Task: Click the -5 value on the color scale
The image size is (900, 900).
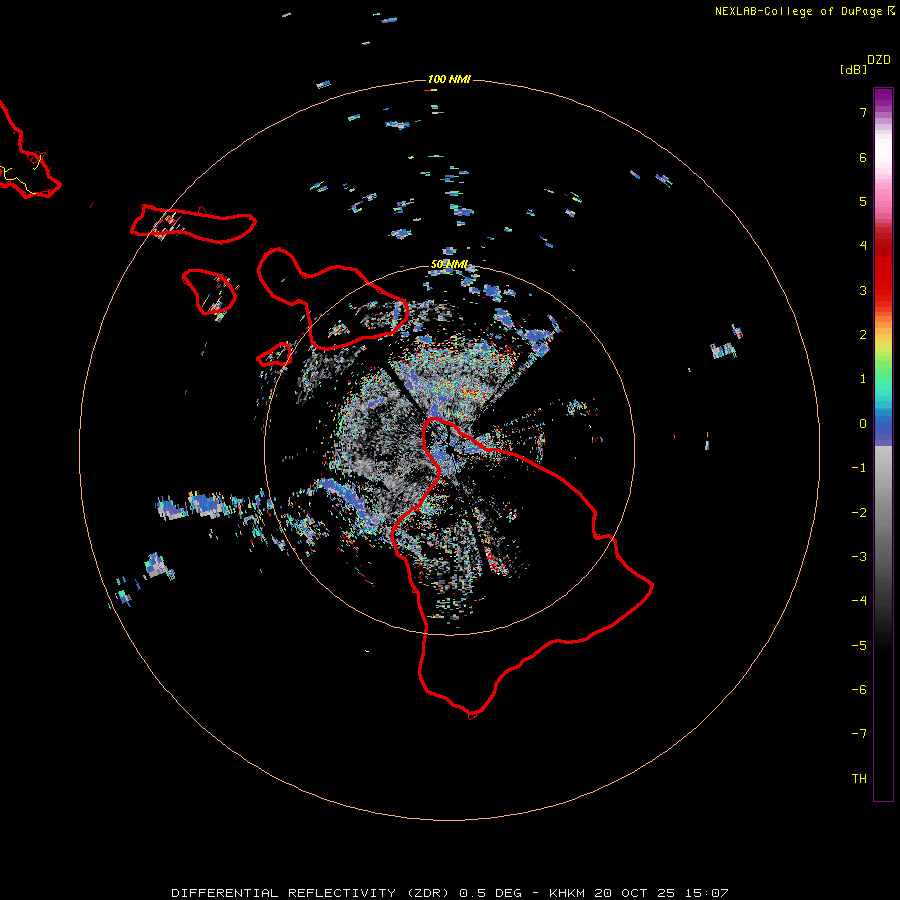Action: pyautogui.click(x=859, y=646)
